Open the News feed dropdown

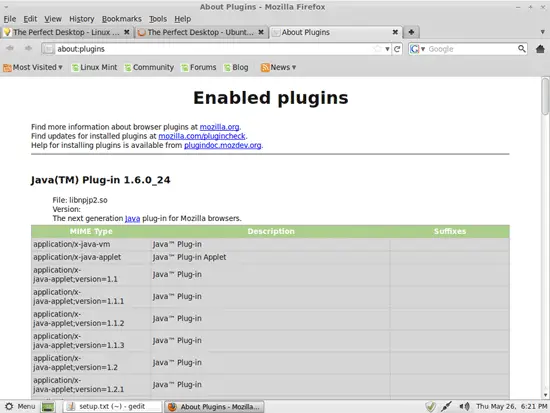279,67
